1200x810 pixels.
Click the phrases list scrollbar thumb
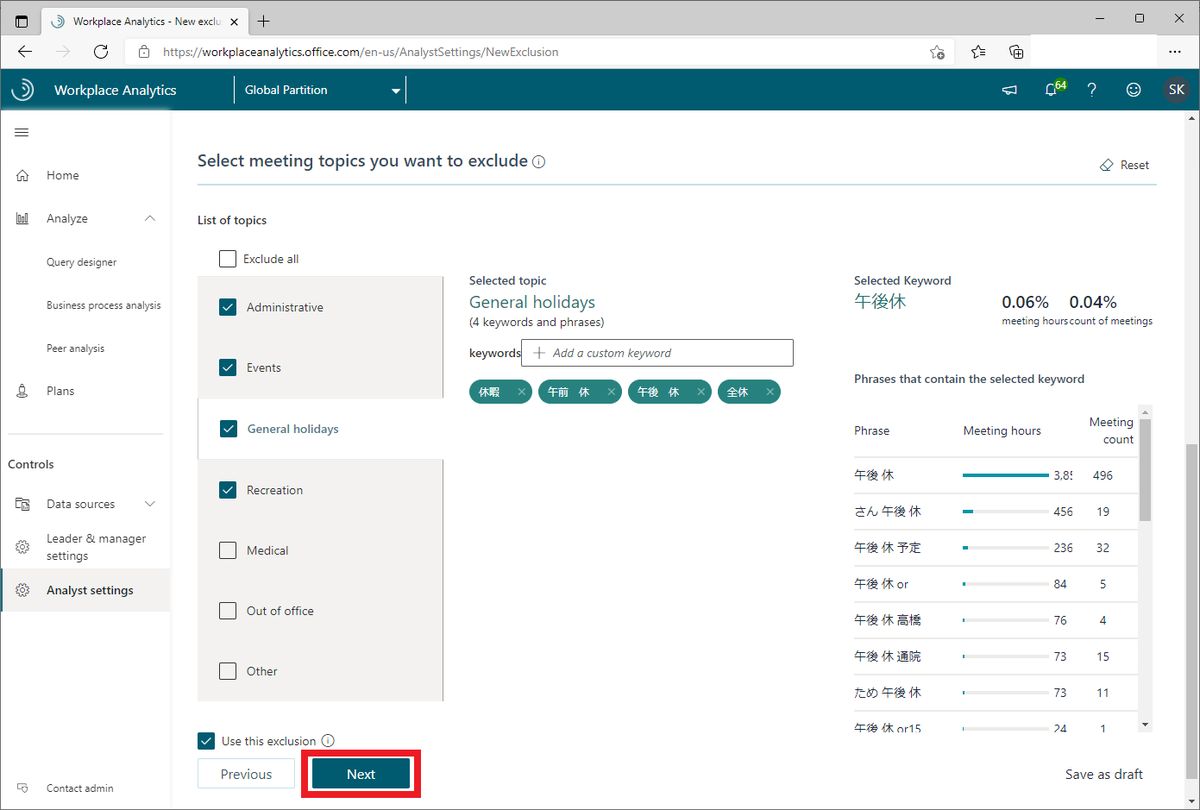pos(1146,469)
